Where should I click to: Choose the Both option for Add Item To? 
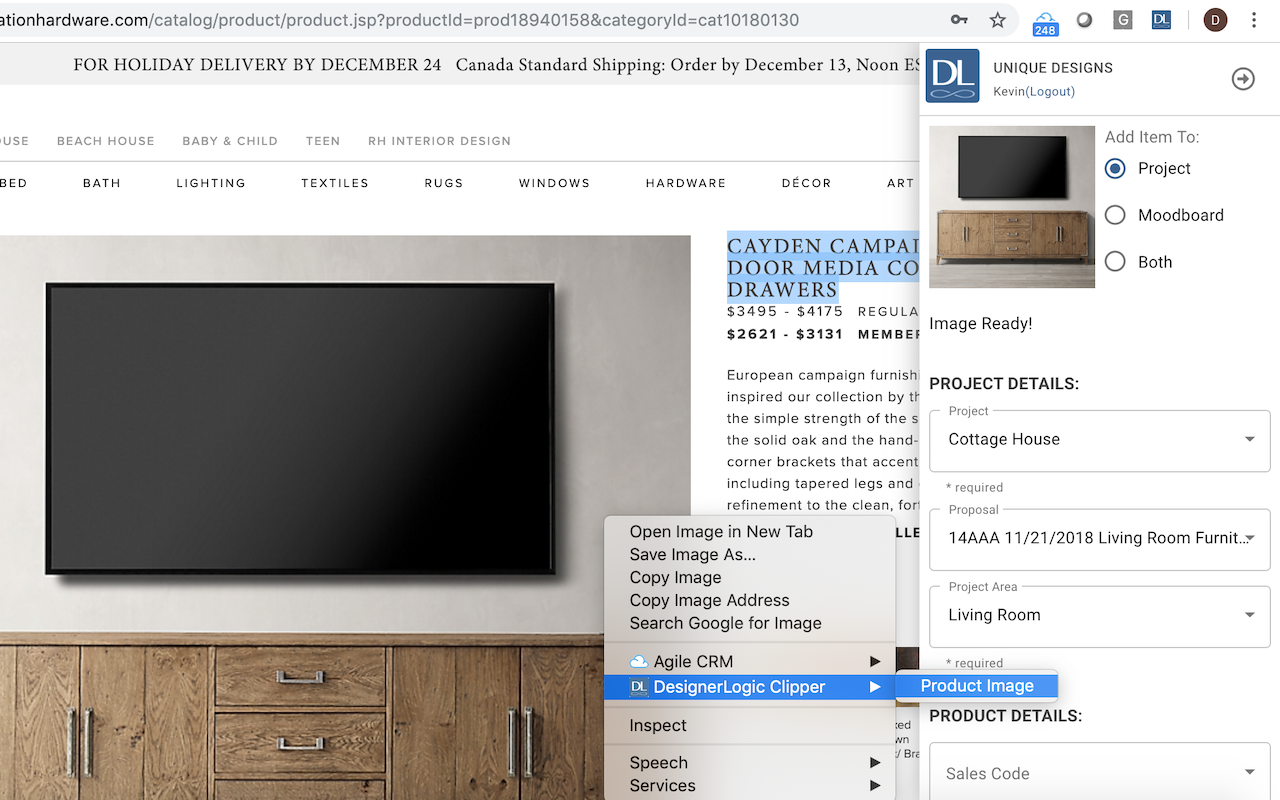pyautogui.click(x=1114, y=261)
